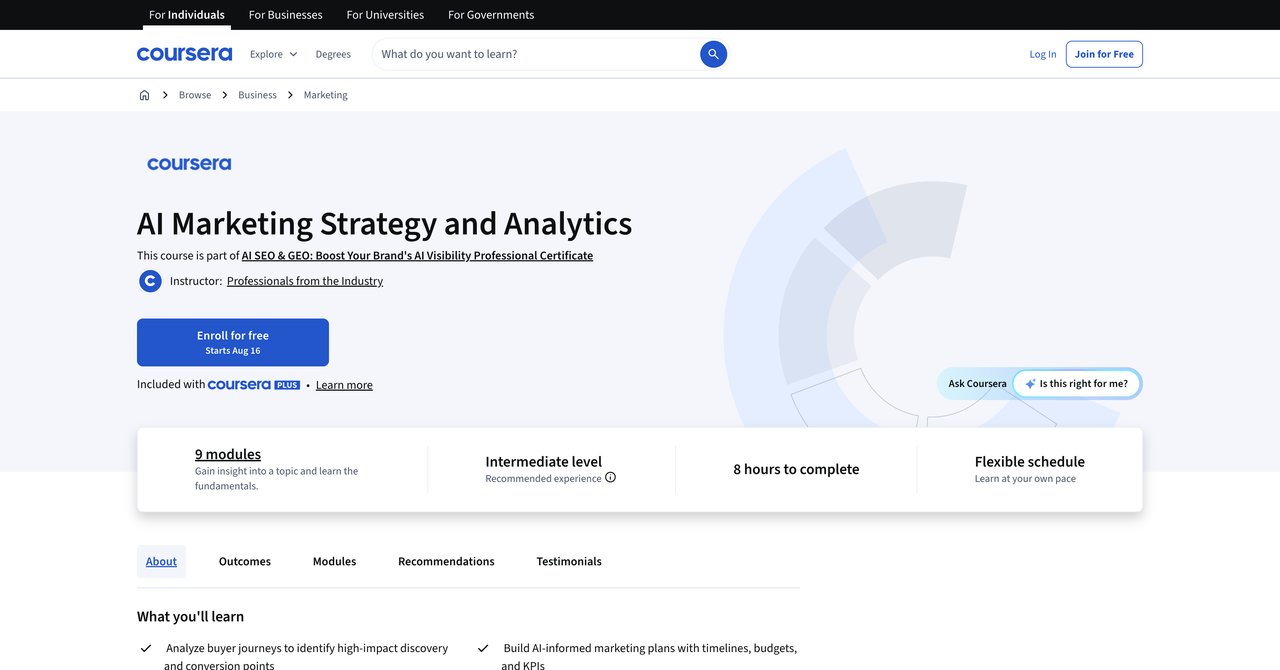Select the Modules tab
This screenshot has width=1280, height=670.
(x=334, y=561)
